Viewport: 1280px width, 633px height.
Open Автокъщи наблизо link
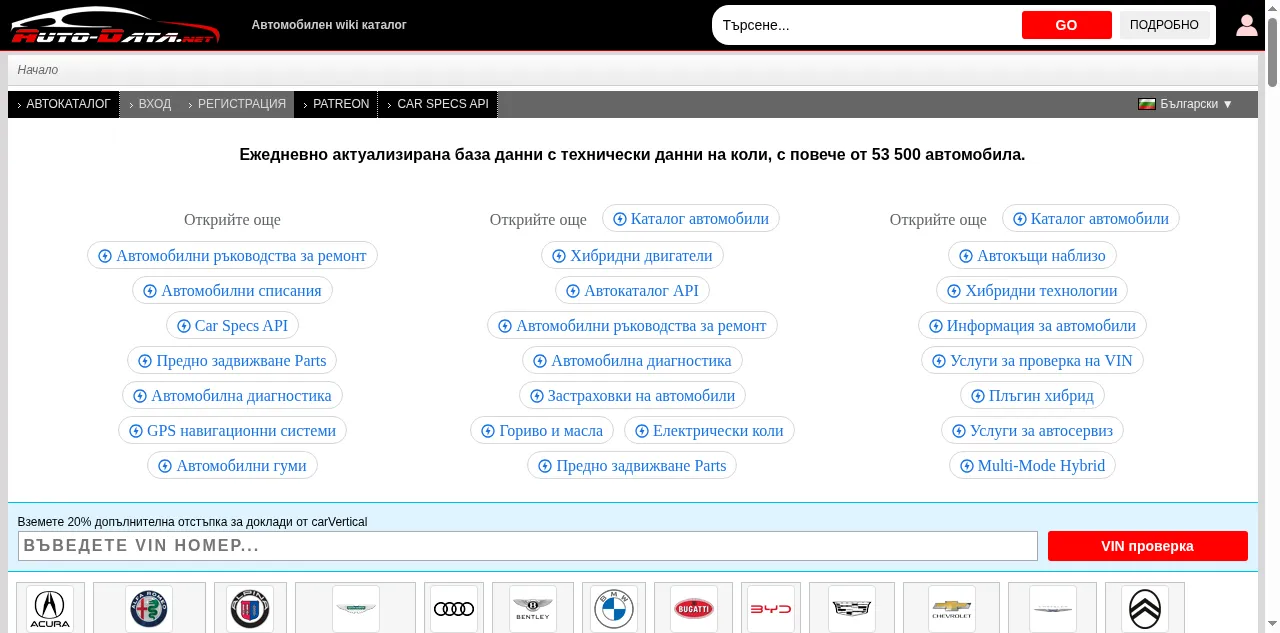pos(1032,255)
